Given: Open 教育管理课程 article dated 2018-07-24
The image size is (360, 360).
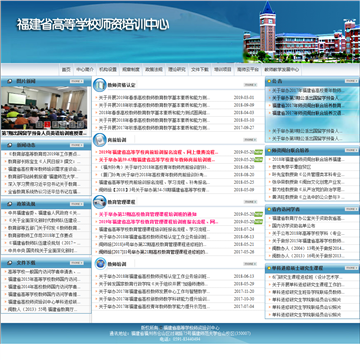Looking at the screenshot, I should [155, 229].
